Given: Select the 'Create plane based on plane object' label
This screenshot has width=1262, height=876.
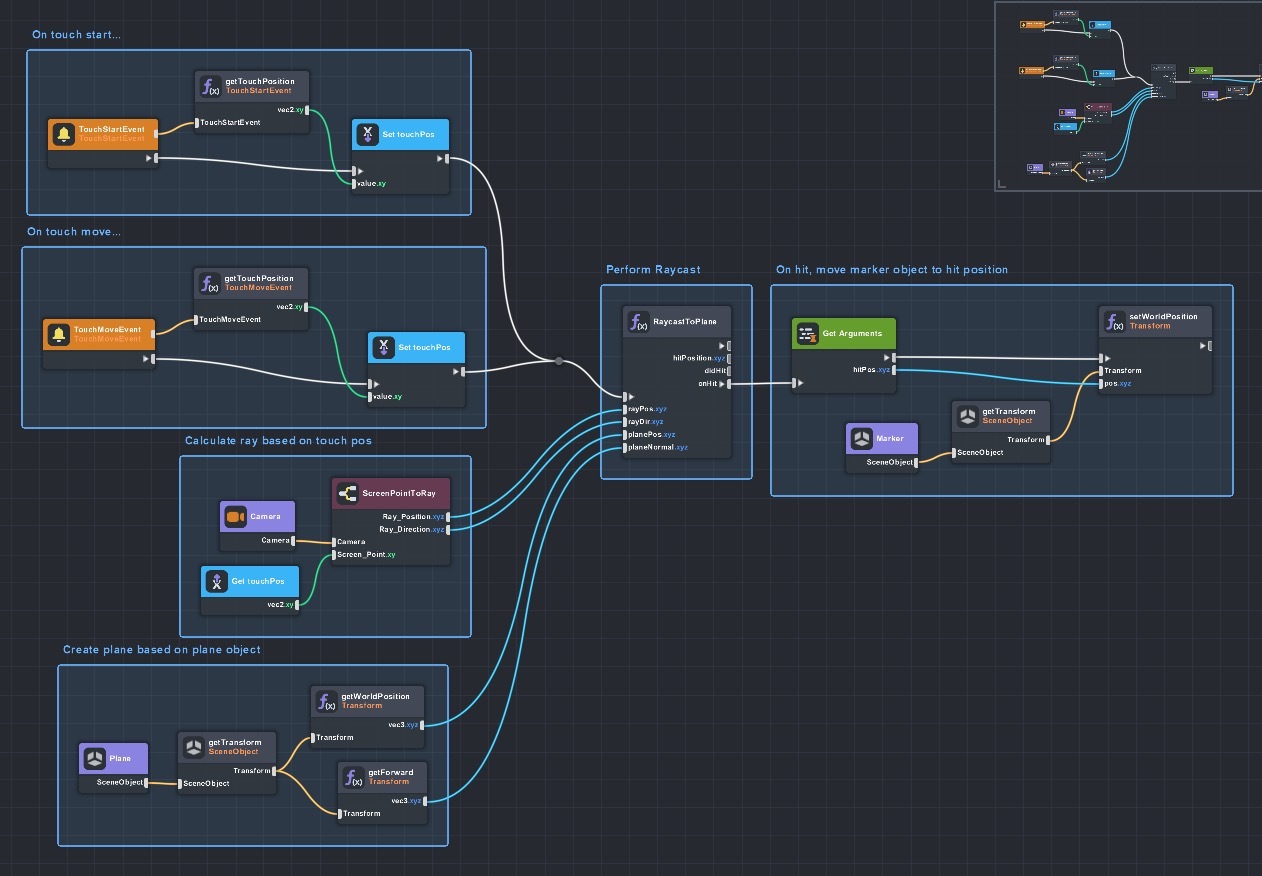Looking at the screenshot, I should pos(161,650).
